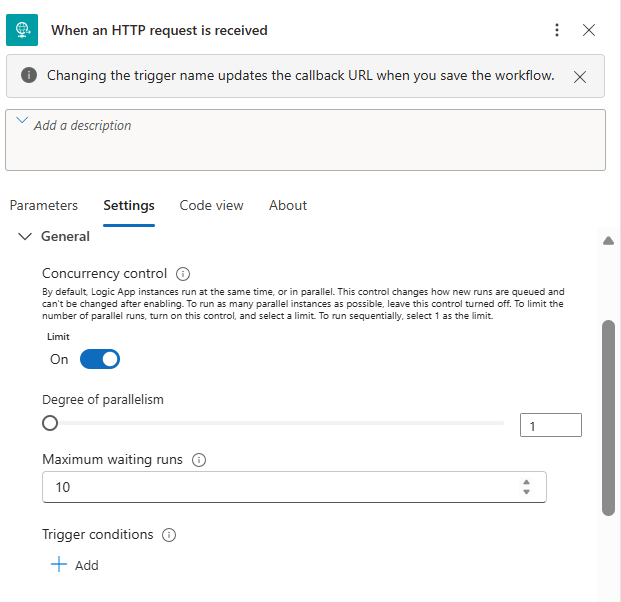
Task: Click the Degree of parallelism slider handle
Action: tap(50, 423)
